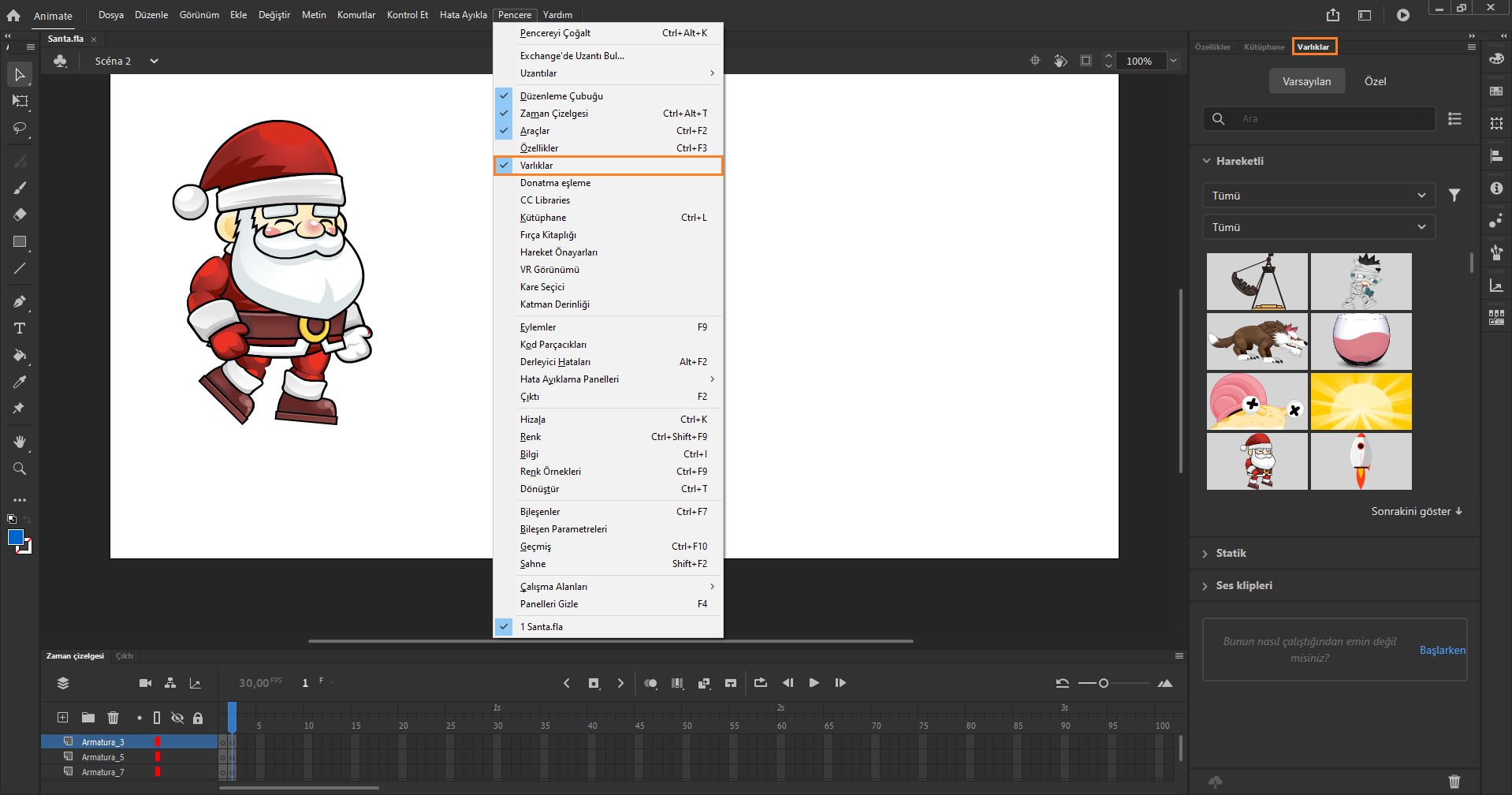Open the Uzantılar submenu
This screenshot has height=795, width=1512.
[x=608, y=73]
